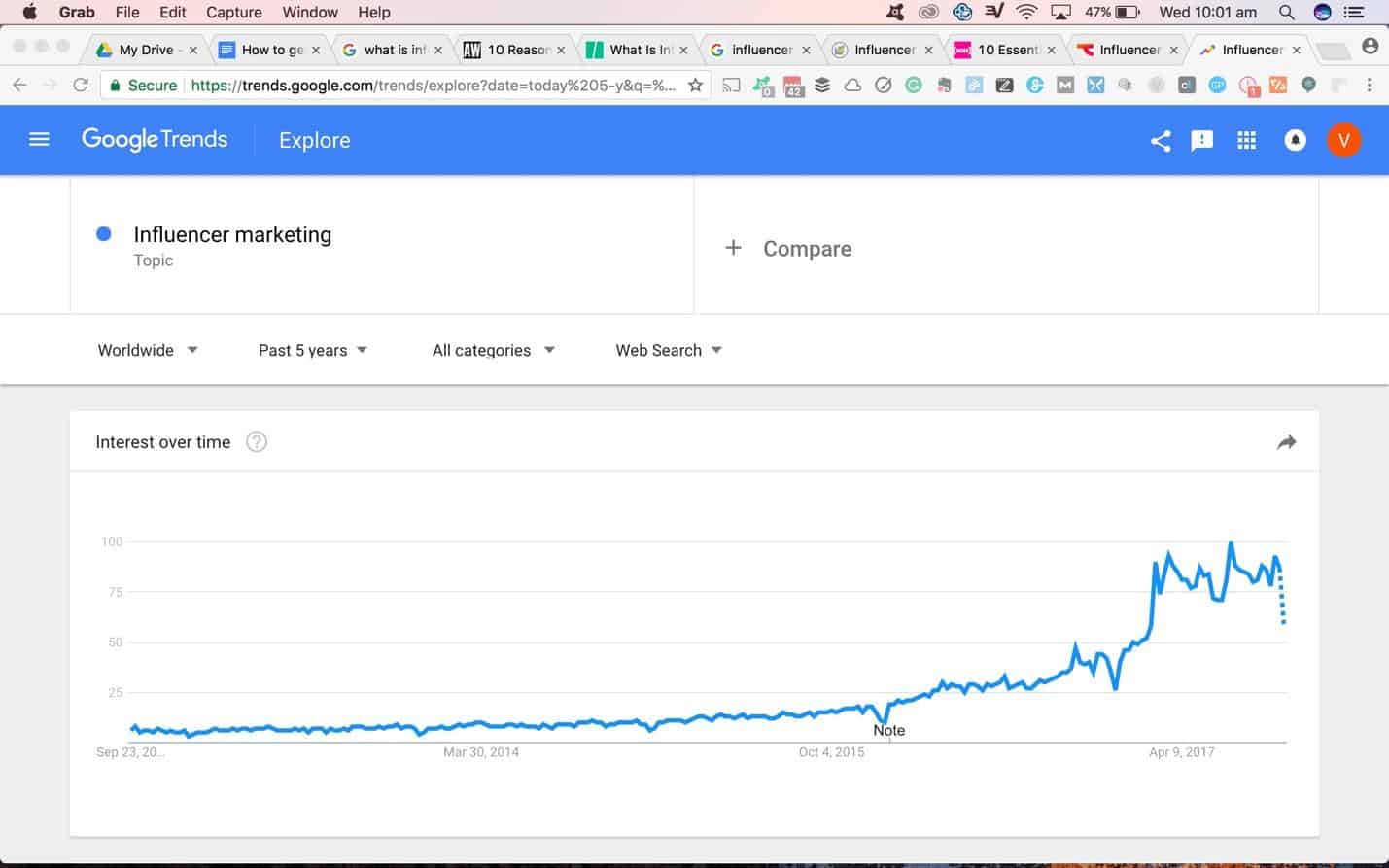This screenshot has width=1389, height=868.
Task: Open the File menu
Action: [127, 13]
